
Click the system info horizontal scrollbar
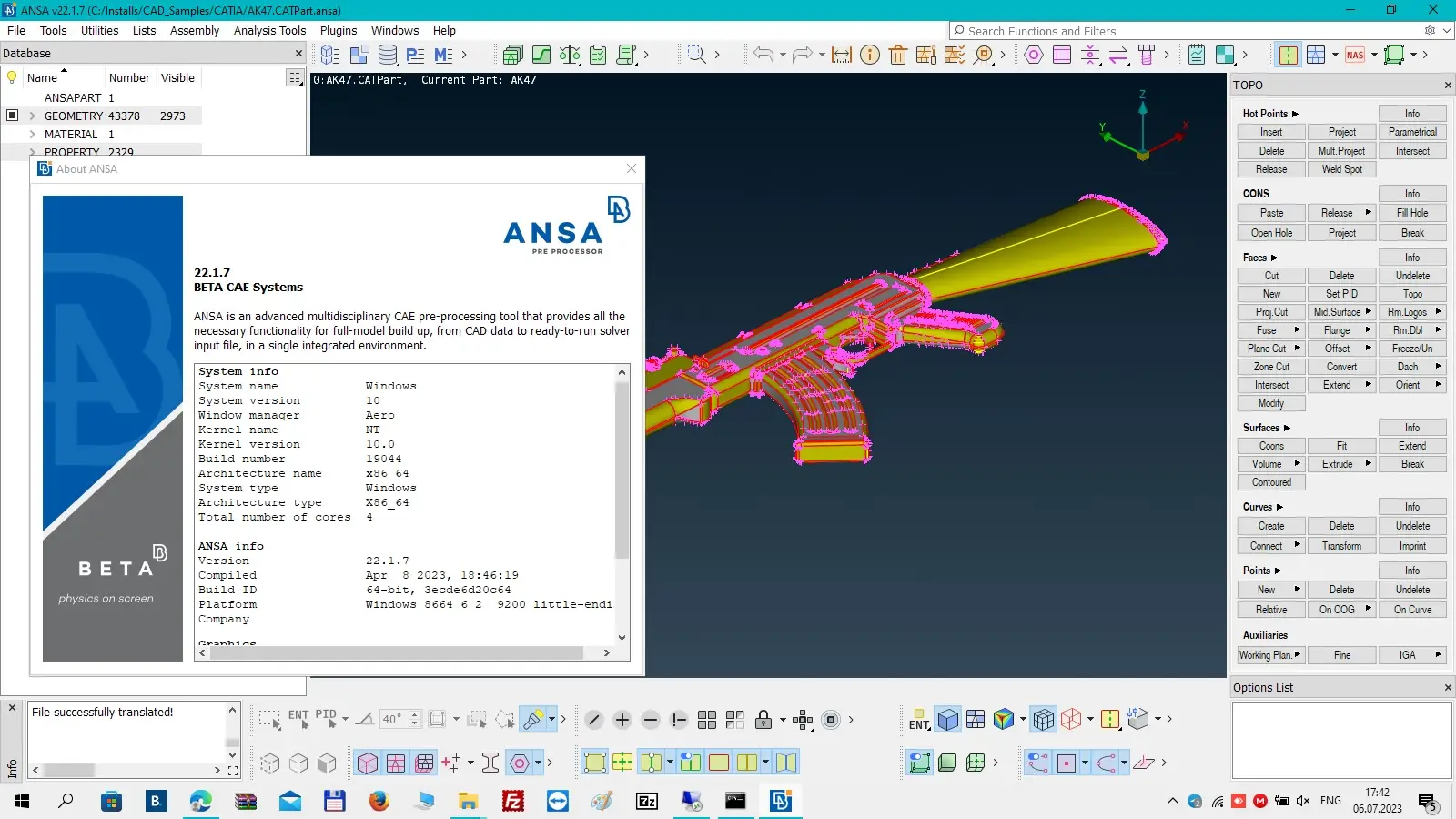pyautogui.click(x=395, y=652)
